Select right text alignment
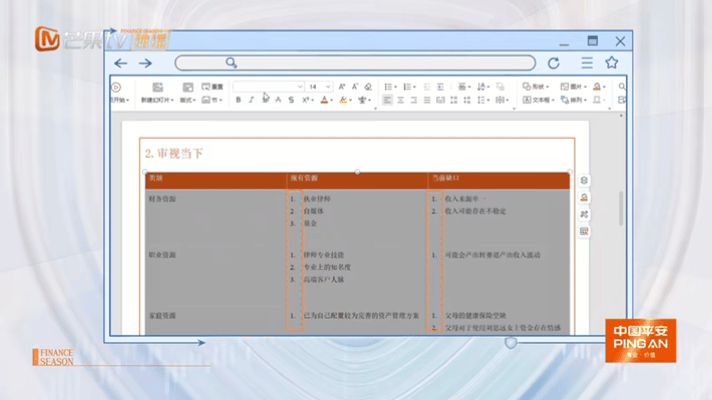This screenshot has height=400, width=712. click(414, 100)
